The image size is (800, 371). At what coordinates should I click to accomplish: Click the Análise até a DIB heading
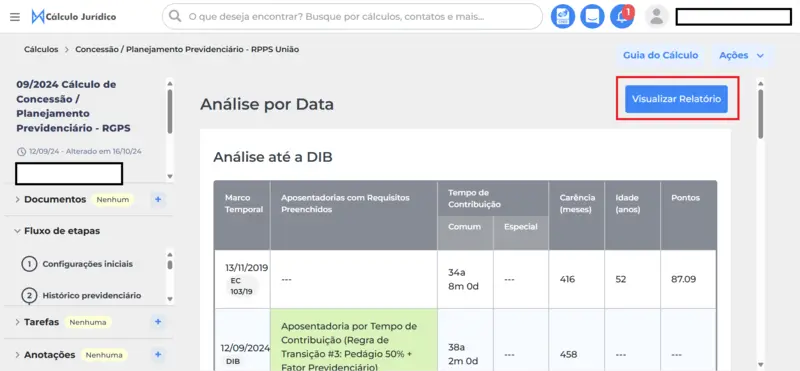(x=272, y=157)
